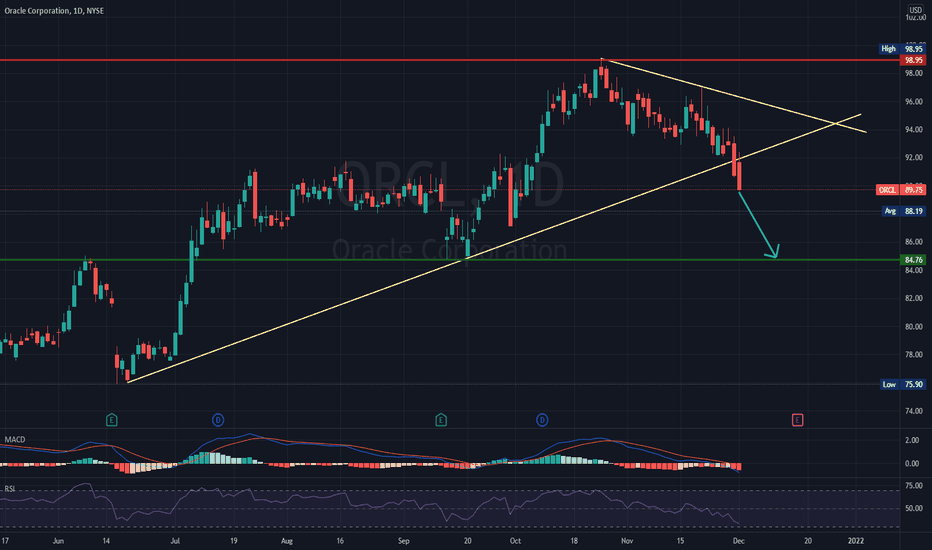Image resolution: width=932 pixels, height=550 pixels.
Task: Click the green 84.76 support price tag
Action: click(913, 260)
